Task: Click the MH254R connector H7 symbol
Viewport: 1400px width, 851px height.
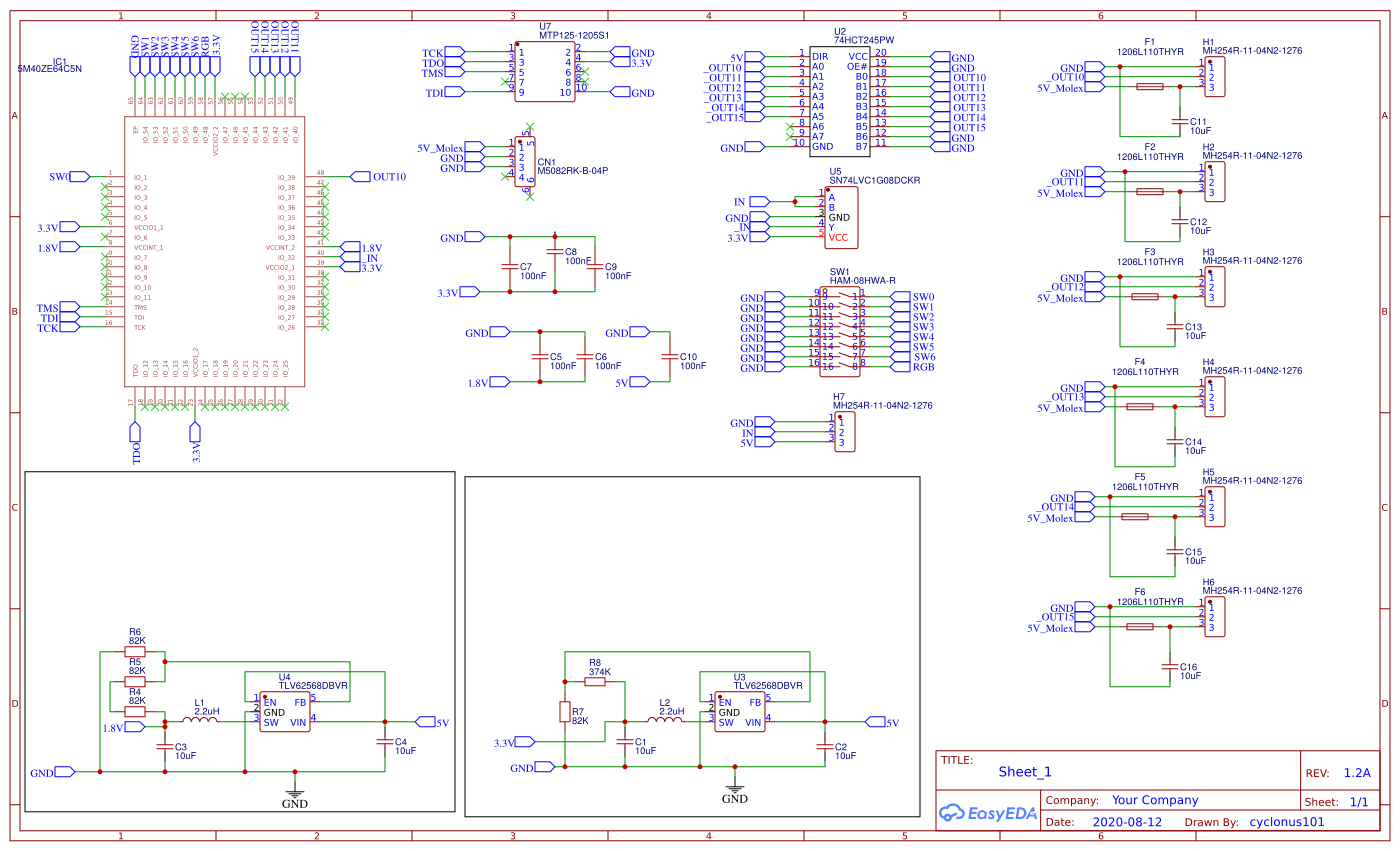Action: (x=843, y=432)
